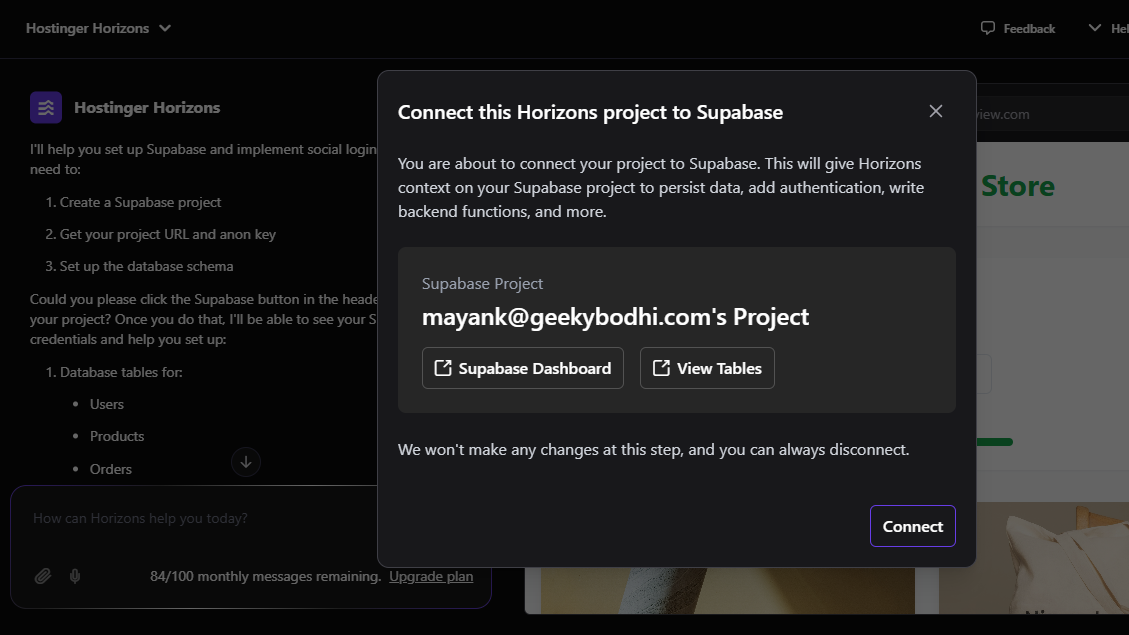The height and width of the screenshot is (635, 1129).
Task: Open the Supabase Dashboard
Action: pyautogui.click(x=522, y=368)
